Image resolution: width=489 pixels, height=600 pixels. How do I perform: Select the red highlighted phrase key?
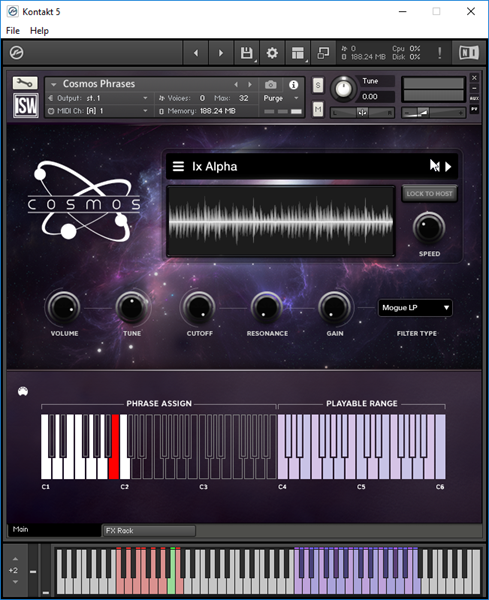pos(114,465)
